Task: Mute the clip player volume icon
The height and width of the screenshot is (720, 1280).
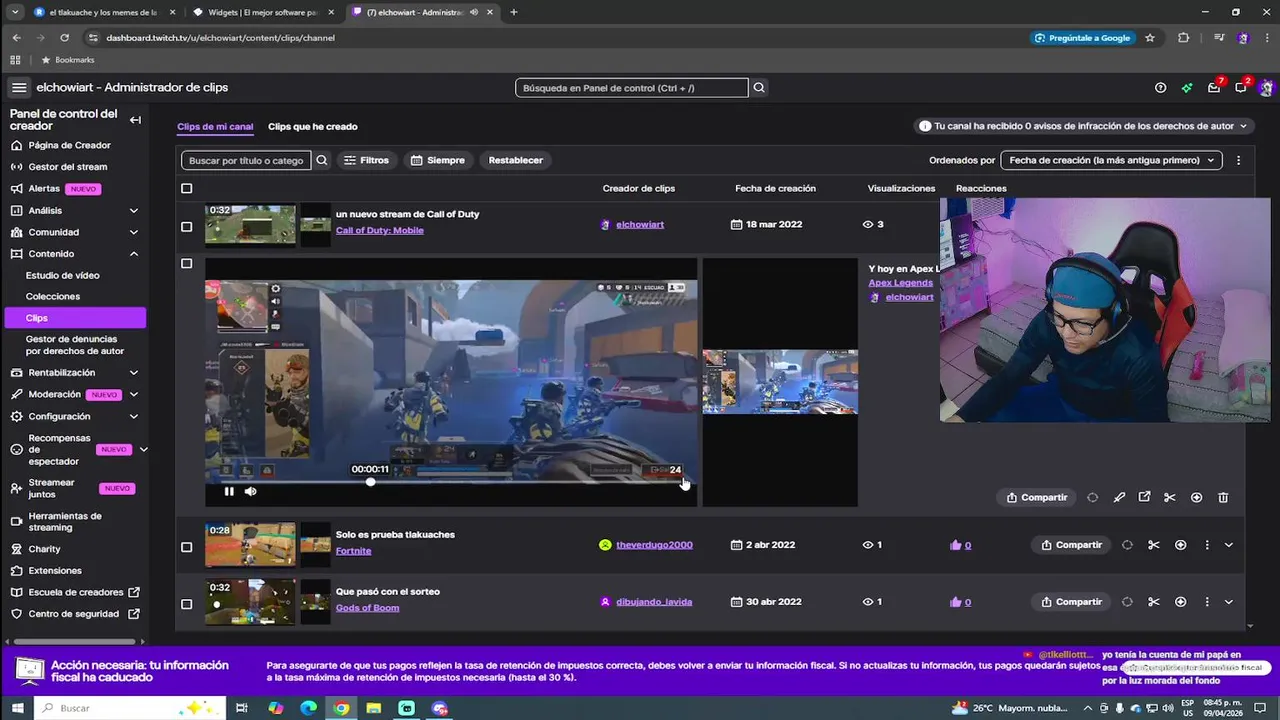Action: [250, 491]
